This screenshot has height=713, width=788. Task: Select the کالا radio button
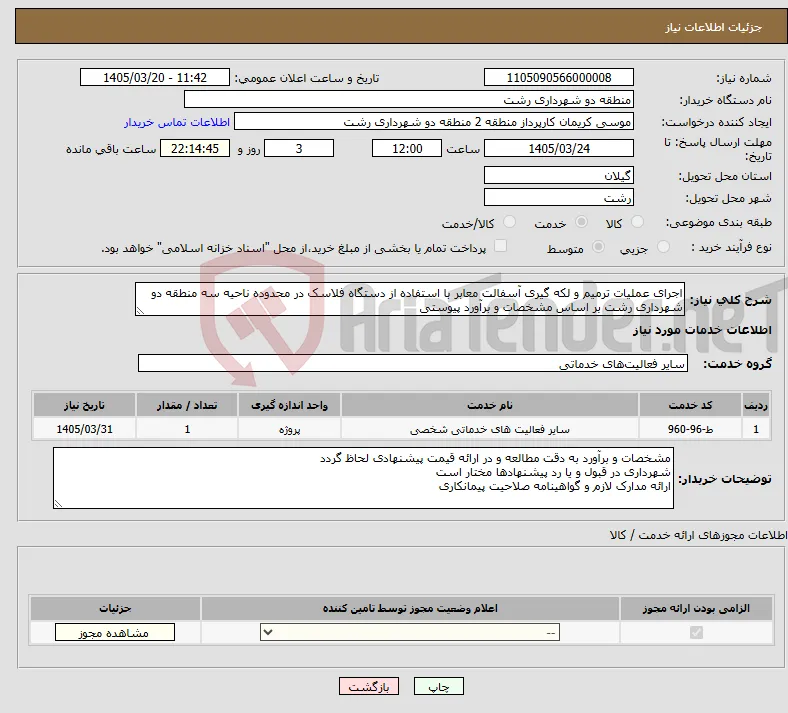[637, 222]
